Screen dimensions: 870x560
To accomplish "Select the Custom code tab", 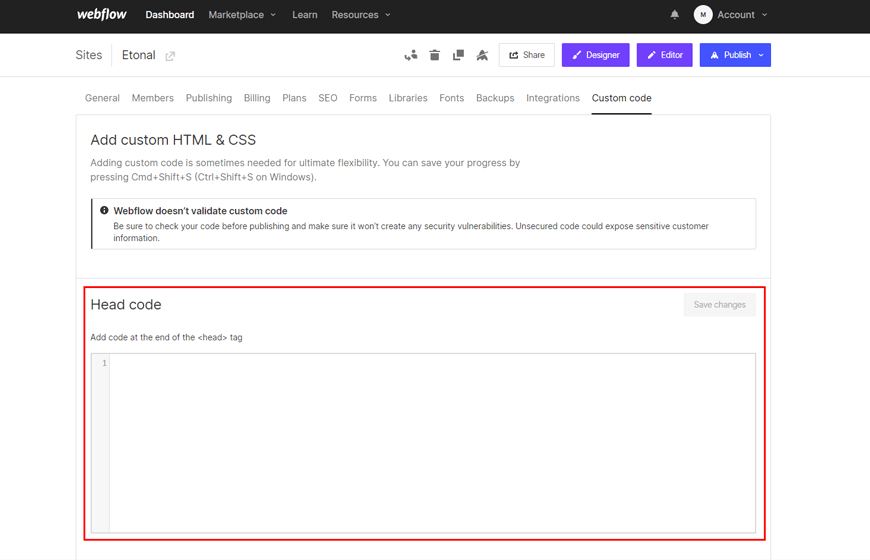I will click(x=621, y=98).
